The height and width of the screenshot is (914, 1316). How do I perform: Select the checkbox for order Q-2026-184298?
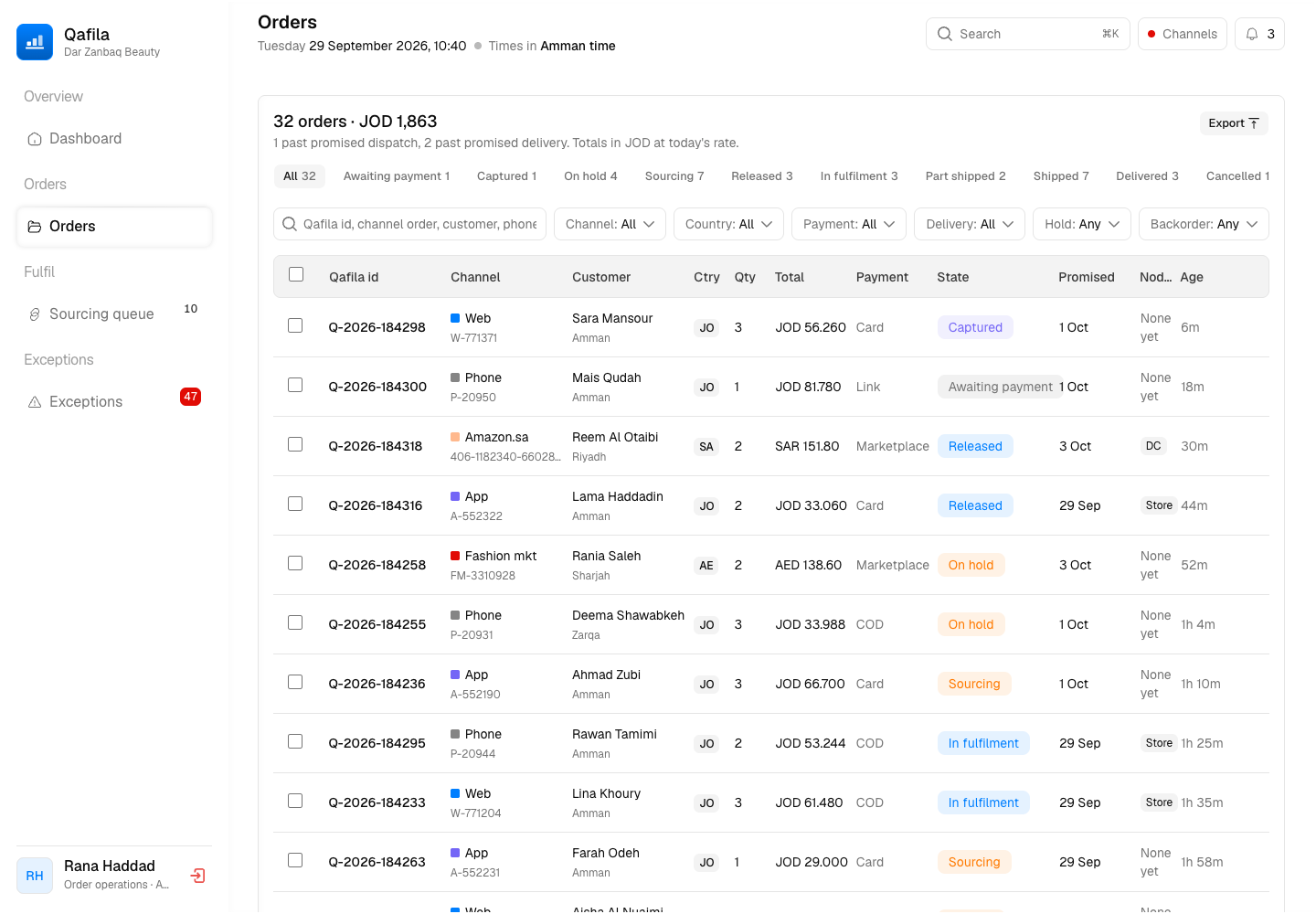tap(295, 325)
